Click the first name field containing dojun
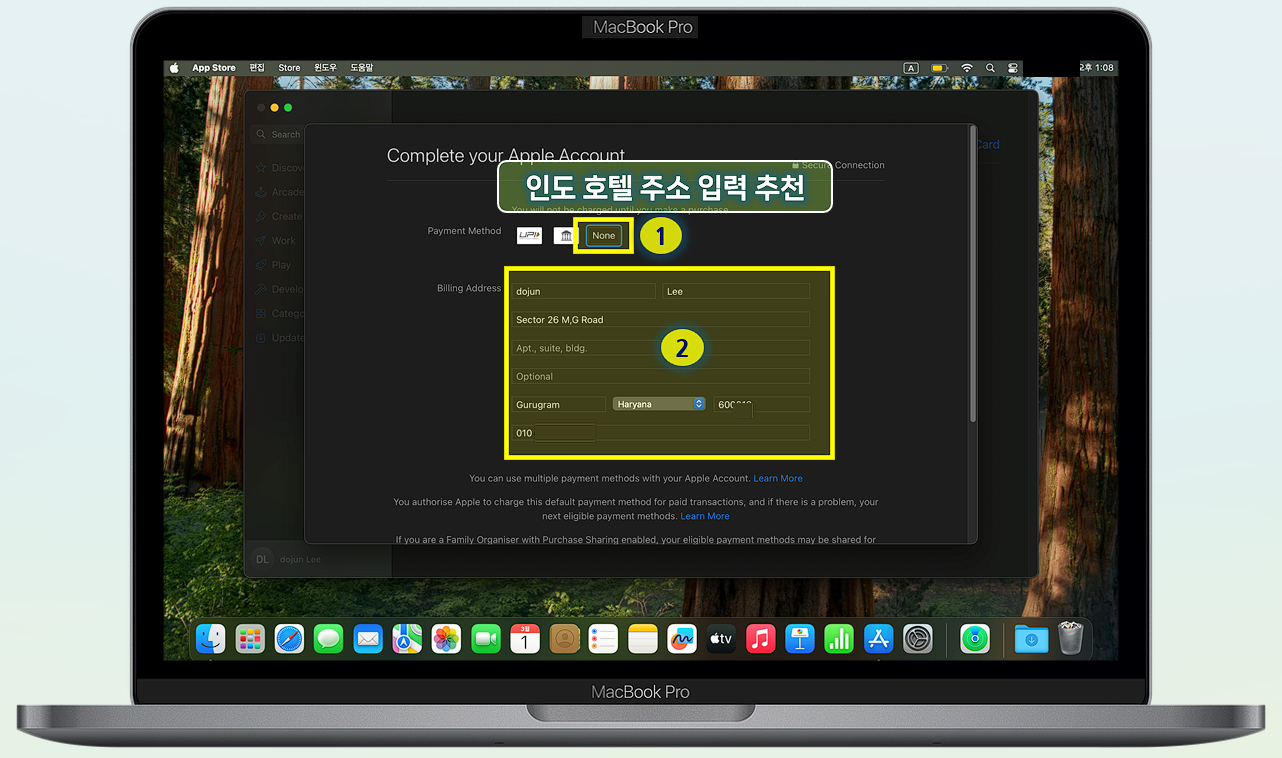Viewport: 1282px width, 758px height. click(x=584, y=291)
